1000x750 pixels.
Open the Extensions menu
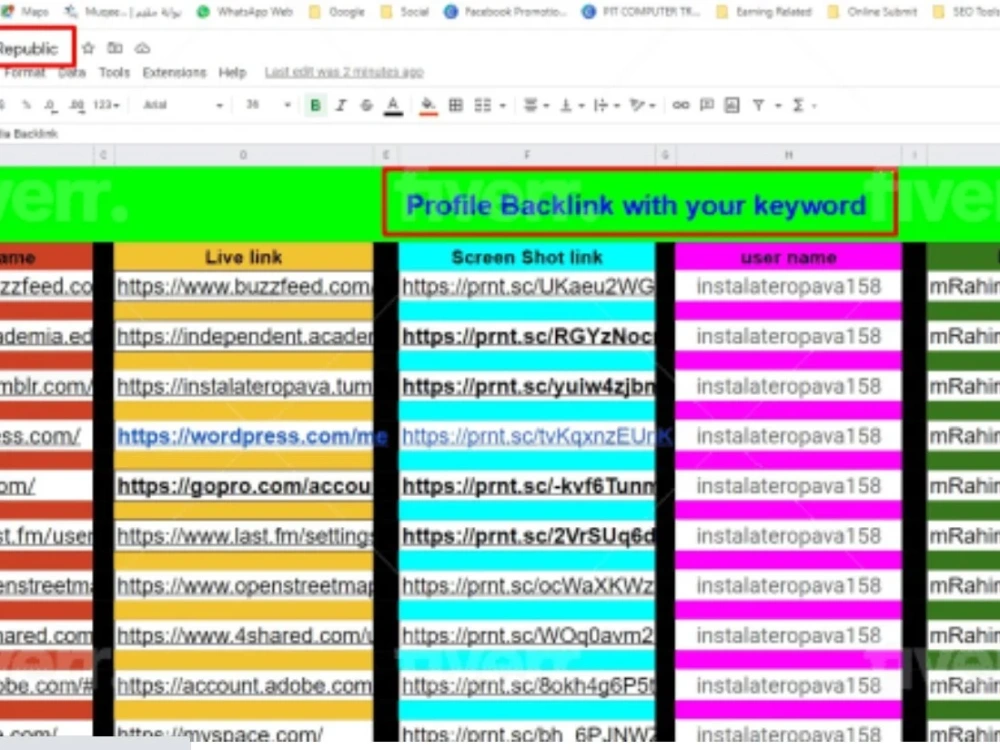[174, 72]
